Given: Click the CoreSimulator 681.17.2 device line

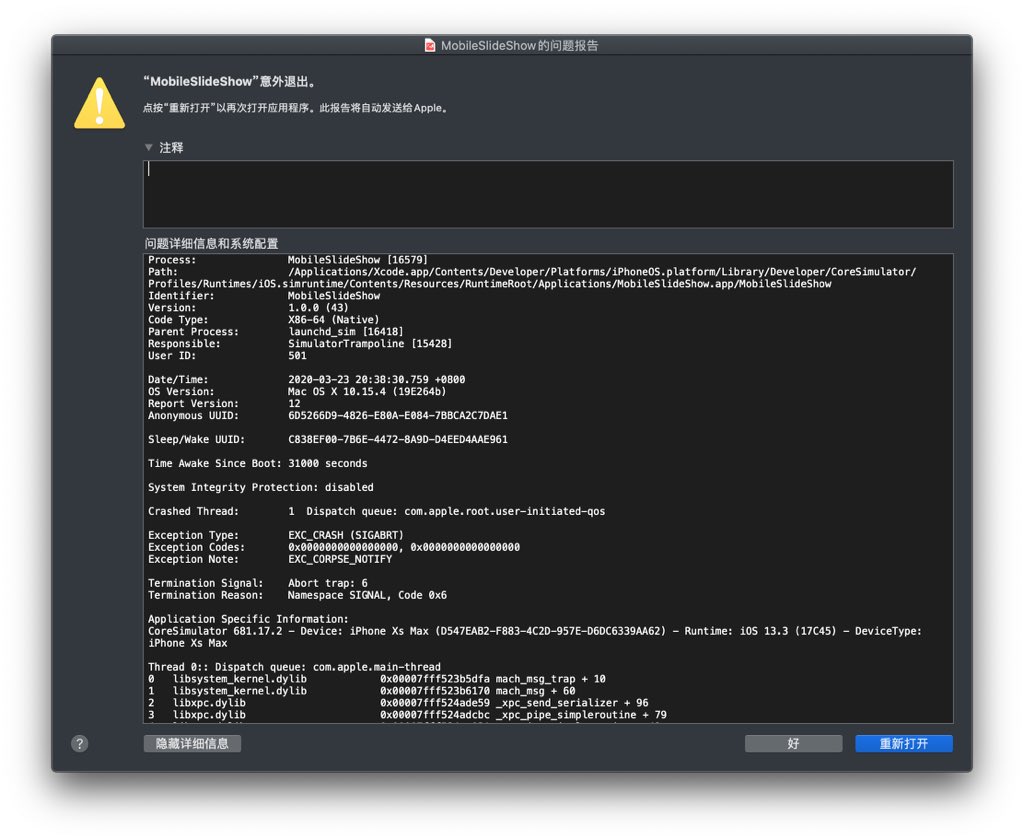Looking at the screenshot, I should [535, 637].
